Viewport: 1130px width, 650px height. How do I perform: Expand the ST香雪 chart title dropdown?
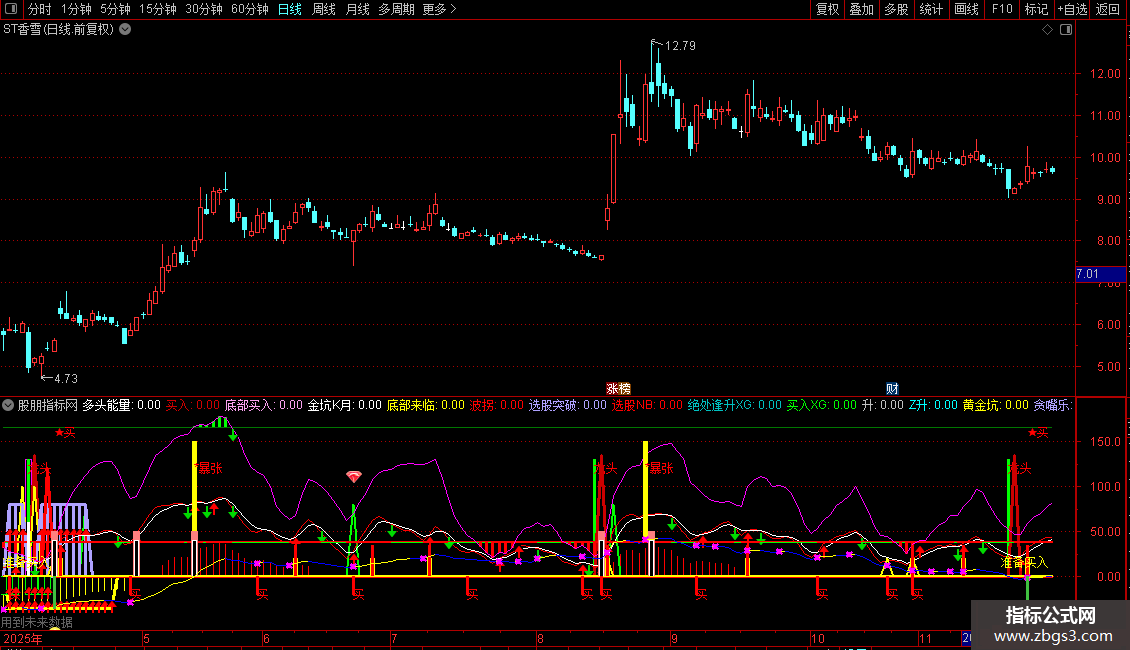[124, 30]
